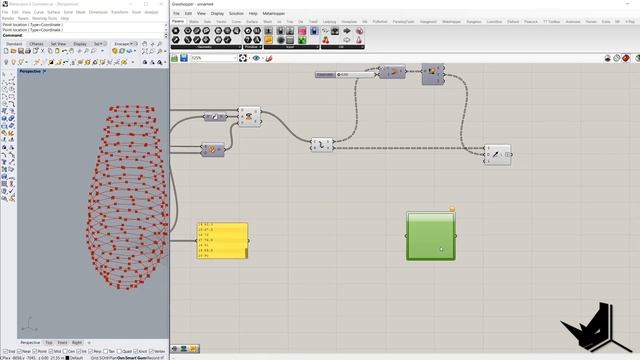Switch to the Right viewport tab
The image size is (640, 360).
point(77,342)
